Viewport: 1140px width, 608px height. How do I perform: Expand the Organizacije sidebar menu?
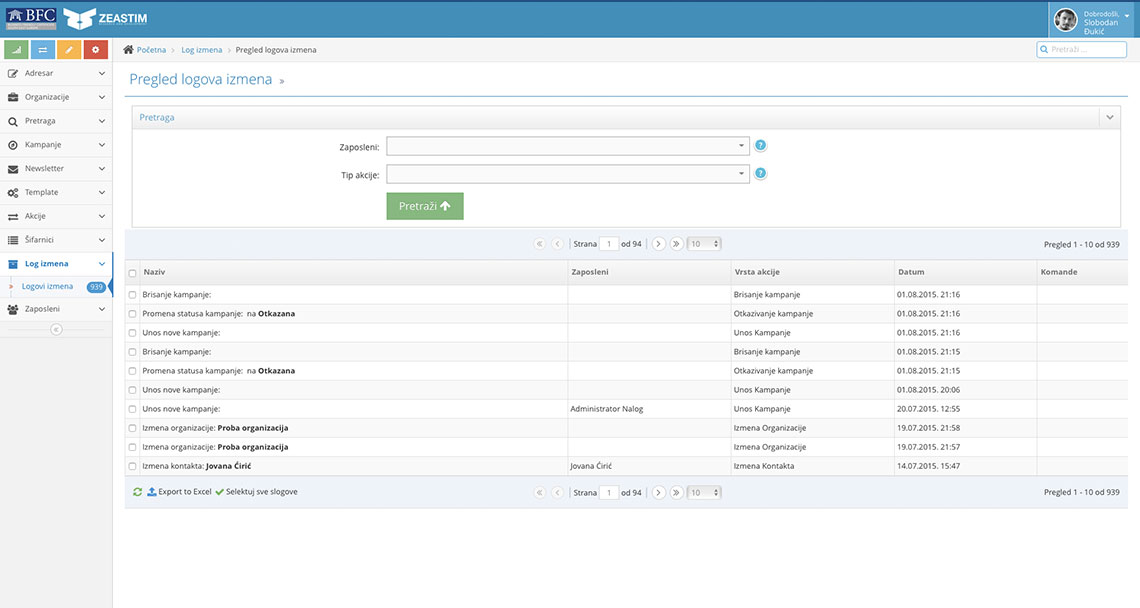point(56,97)
